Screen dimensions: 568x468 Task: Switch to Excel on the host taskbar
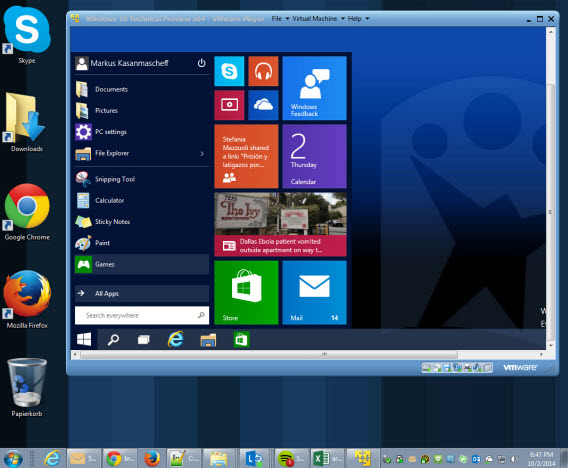327,459
